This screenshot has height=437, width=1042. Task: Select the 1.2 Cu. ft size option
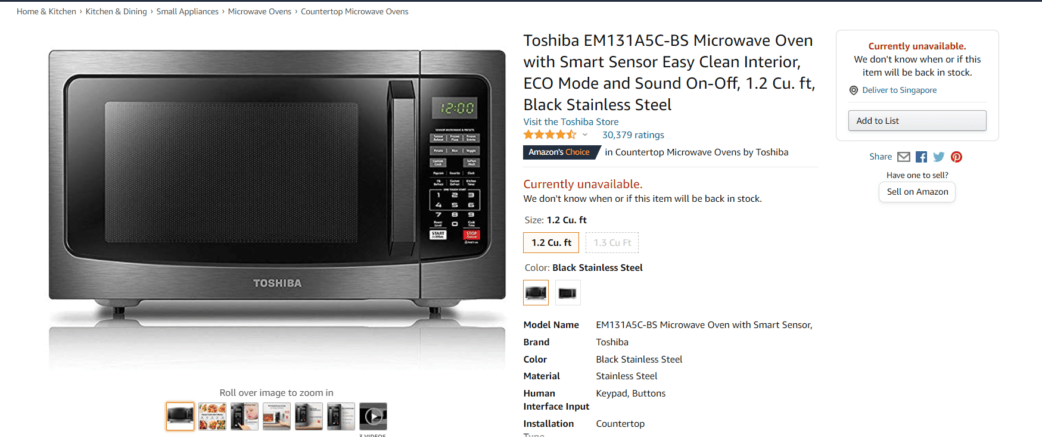point(551,242)
